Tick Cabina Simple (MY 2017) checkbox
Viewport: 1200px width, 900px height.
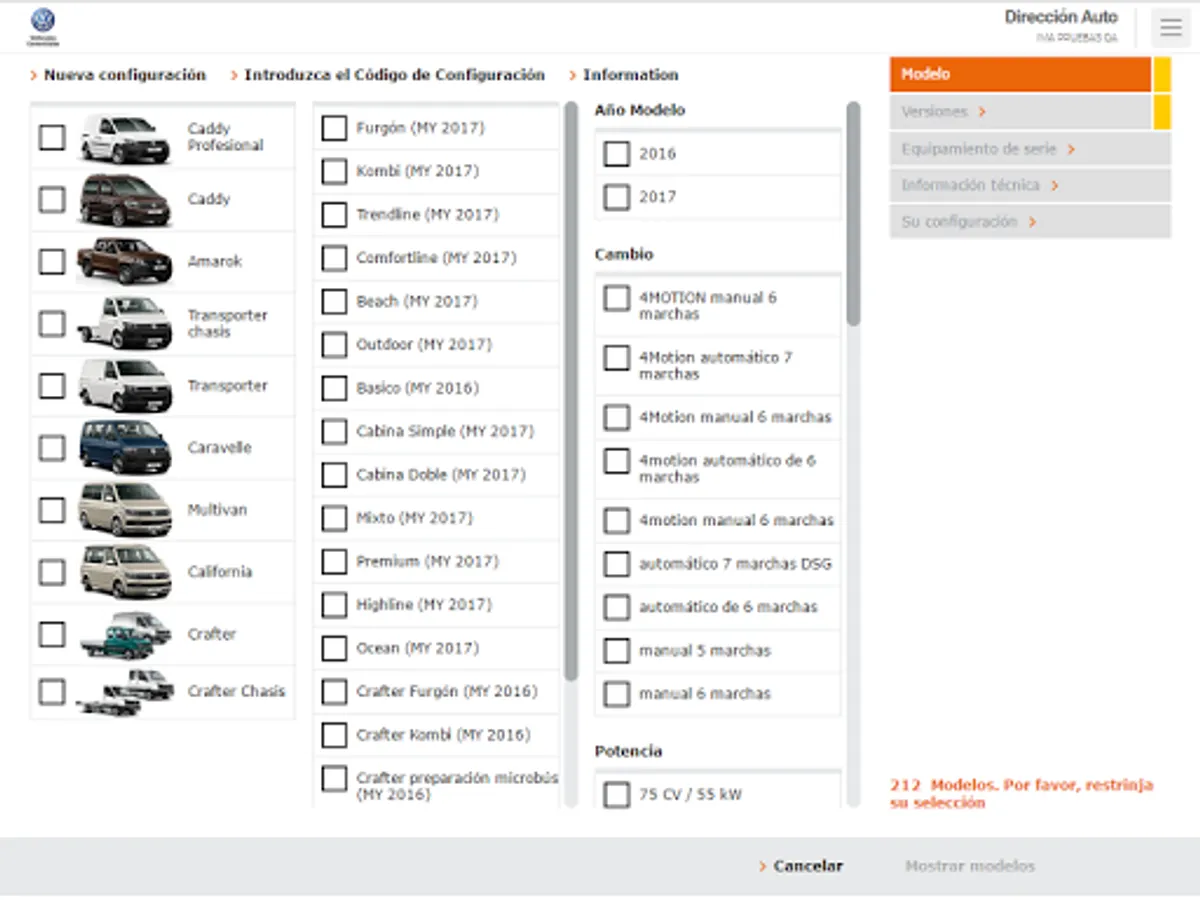click(x=334, y=431)
